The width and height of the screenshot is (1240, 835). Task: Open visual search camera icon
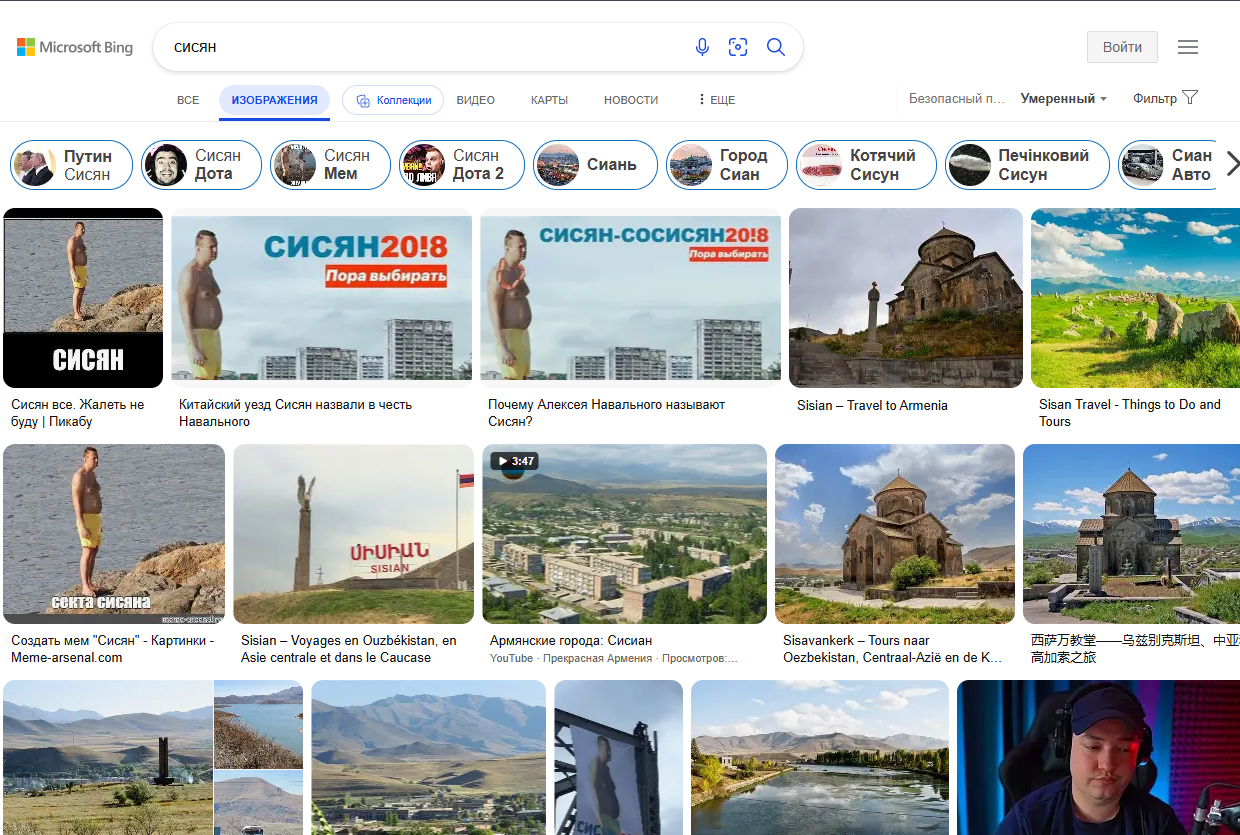738,47
